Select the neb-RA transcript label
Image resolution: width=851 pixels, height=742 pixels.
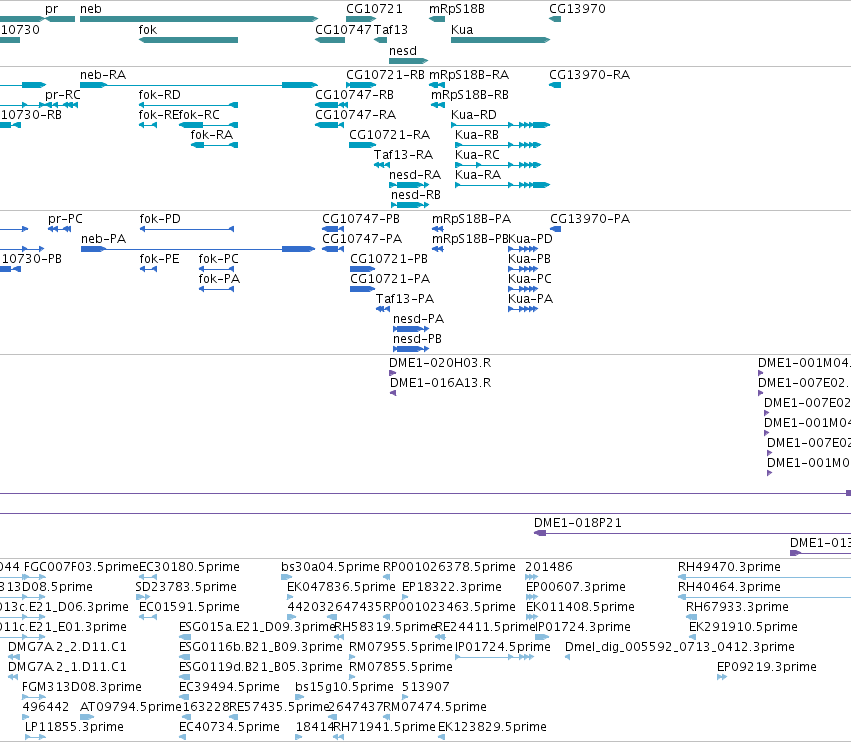103,74
